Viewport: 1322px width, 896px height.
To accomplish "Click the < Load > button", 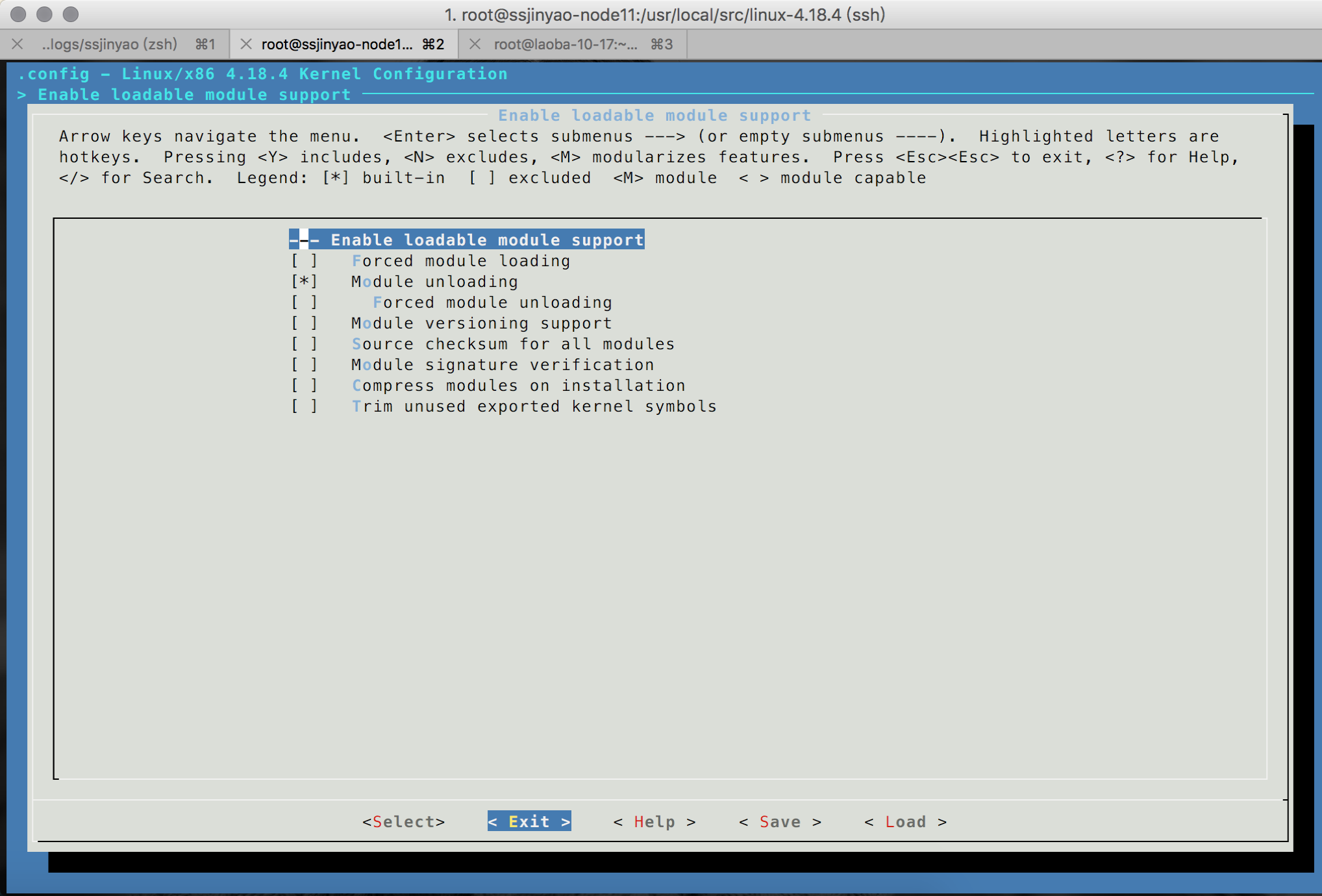I will pos(906,821).
